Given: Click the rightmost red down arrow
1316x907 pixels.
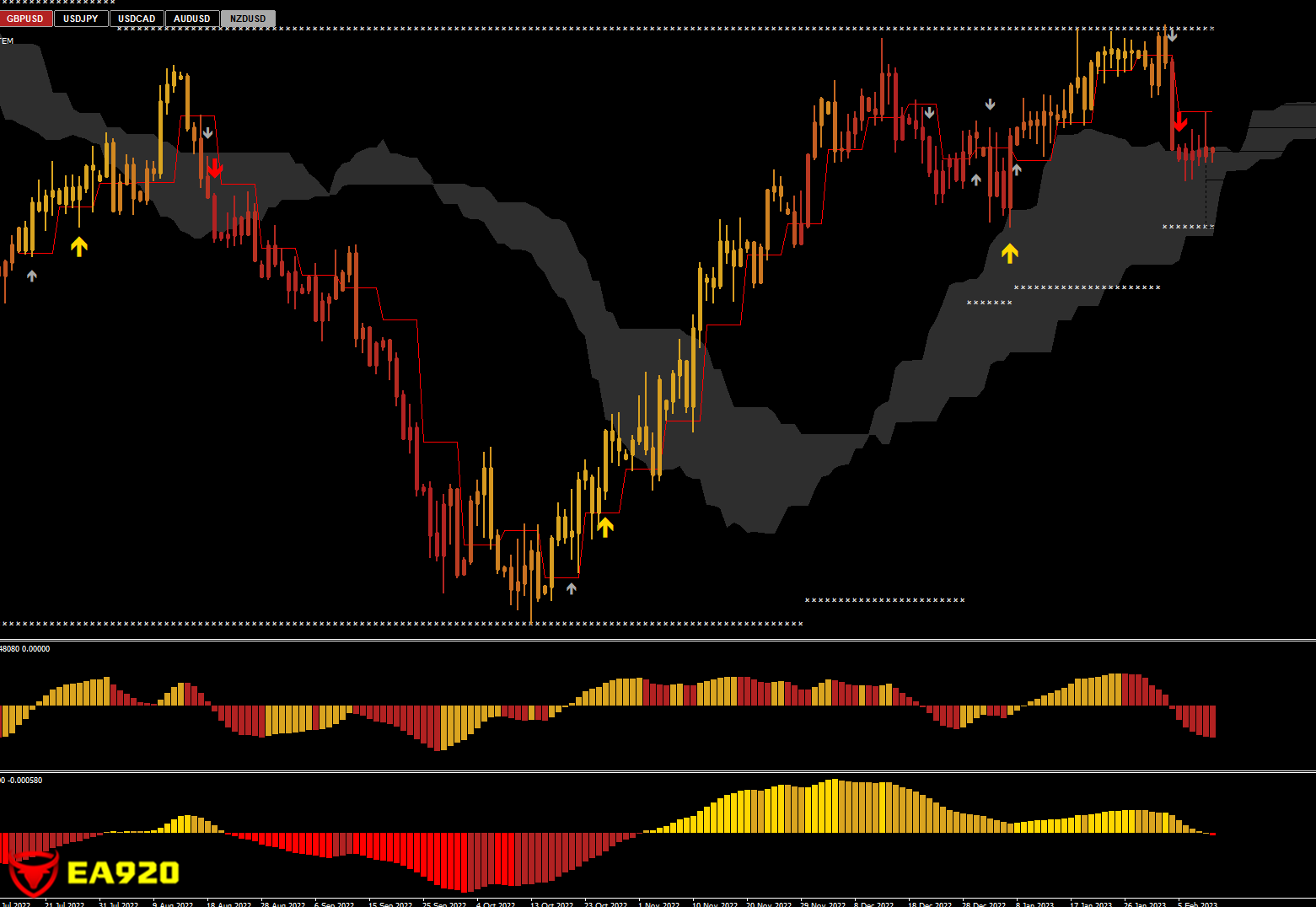Looking at the screenshot, I should (x=1179, y=122).
